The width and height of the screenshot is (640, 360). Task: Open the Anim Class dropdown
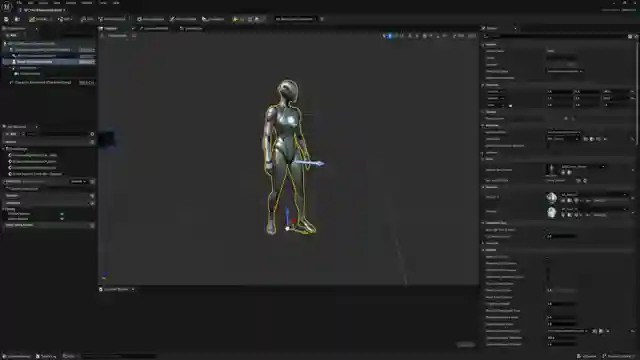click(x=563, y=139)
